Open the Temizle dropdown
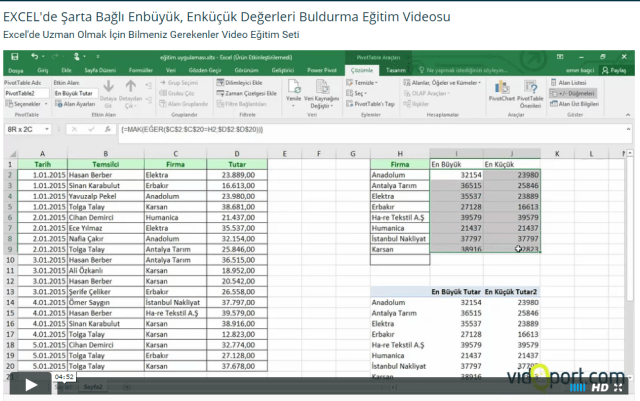This screenshot has width=640, height=401. (x=362, y=82)
